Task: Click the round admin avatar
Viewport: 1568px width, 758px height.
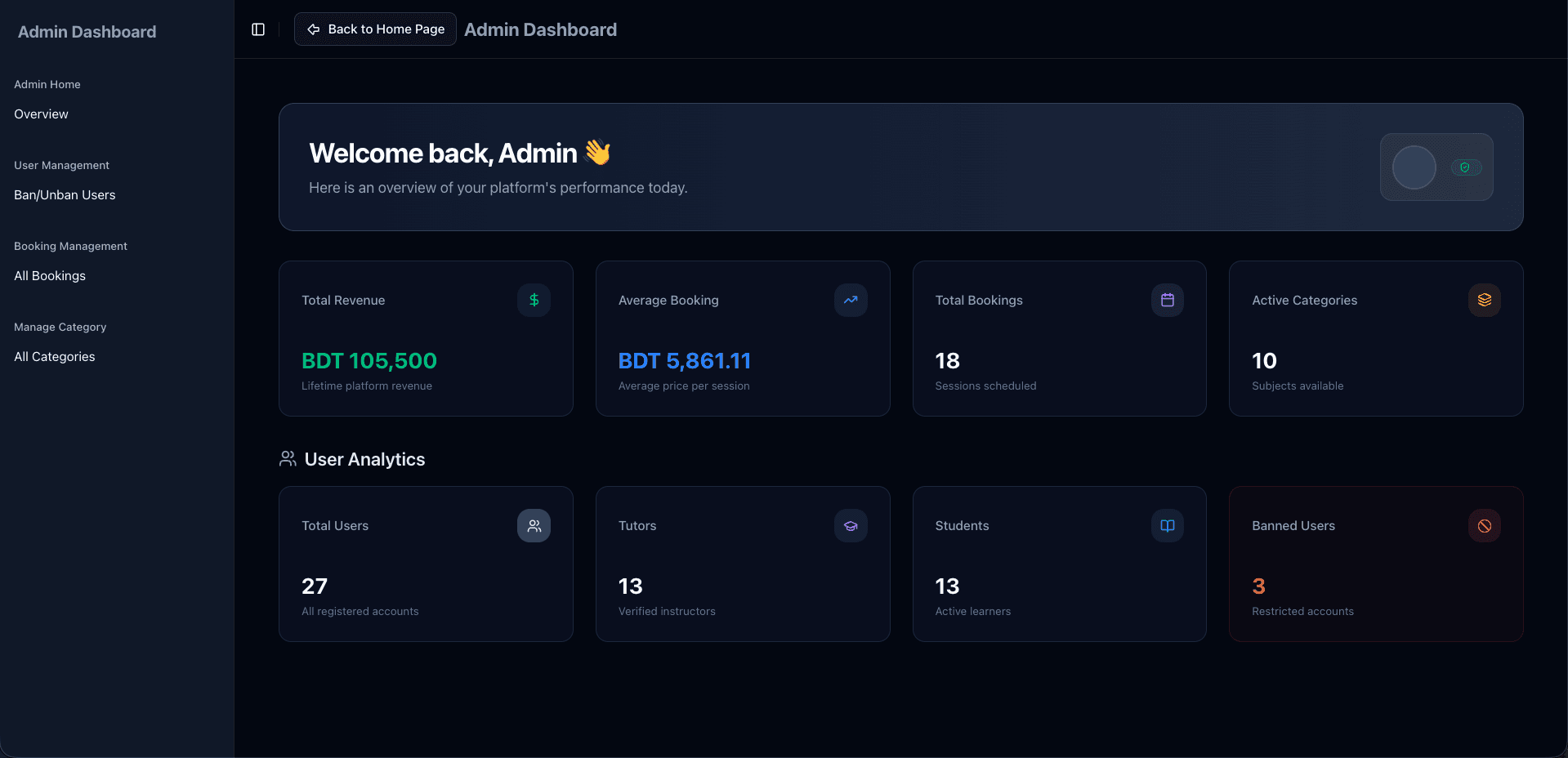Action: tap(1414, 167)
